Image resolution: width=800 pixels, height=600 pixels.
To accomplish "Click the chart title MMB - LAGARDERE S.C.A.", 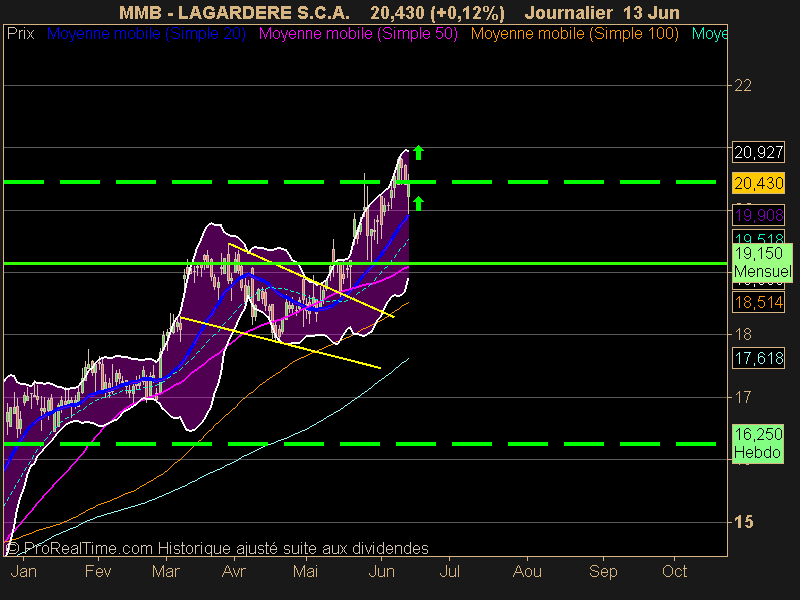I will [x=234, y=12].
